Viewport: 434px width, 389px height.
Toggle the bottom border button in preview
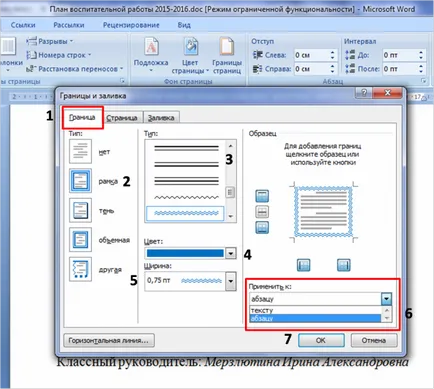pos(262,227)
